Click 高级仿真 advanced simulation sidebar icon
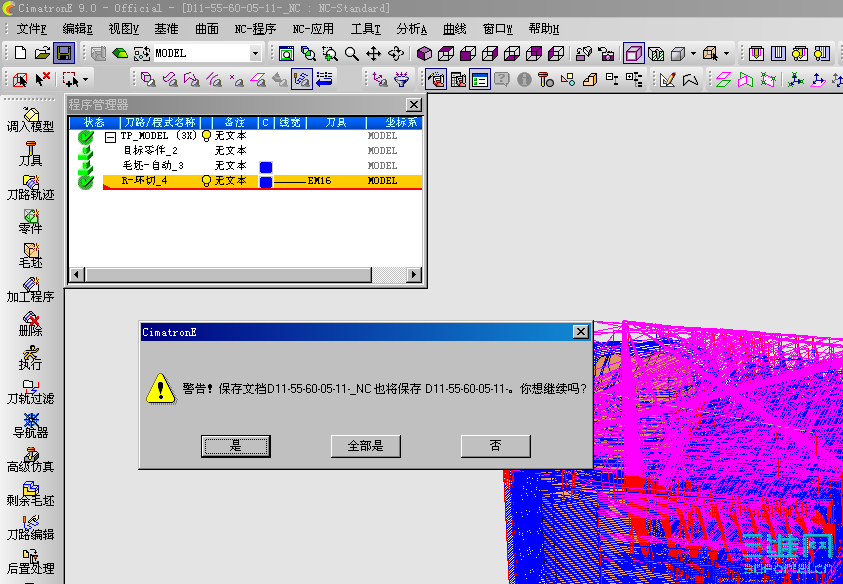 coord(31,460)
